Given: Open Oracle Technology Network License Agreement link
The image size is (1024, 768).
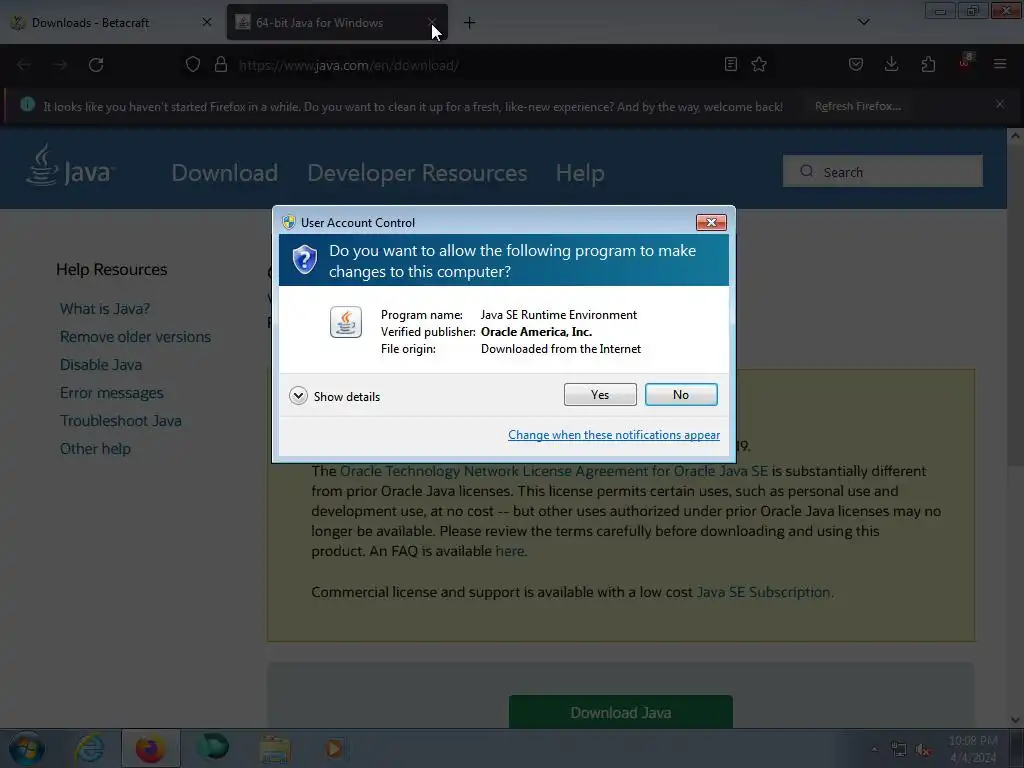Looking at the screenshot, I should click(x=554, y=471).
